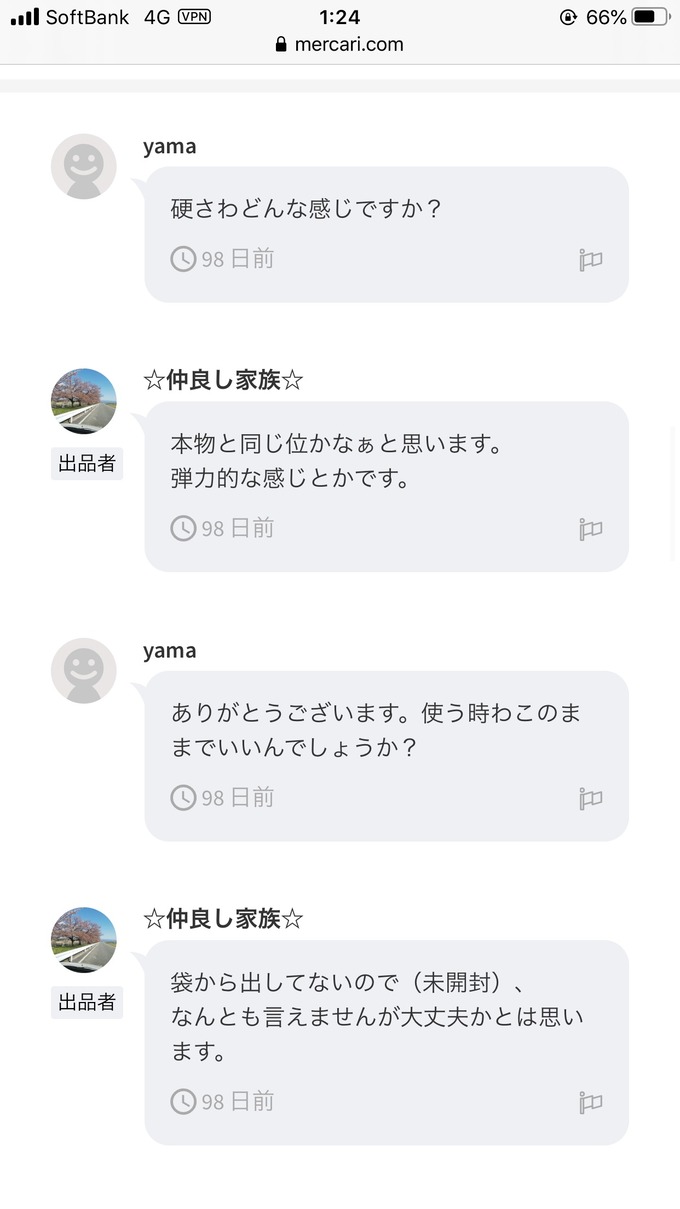Open ☆仲良し家族☆ name above '袋から出してない' reply
680x1209 pixels.
click(223, 919)
